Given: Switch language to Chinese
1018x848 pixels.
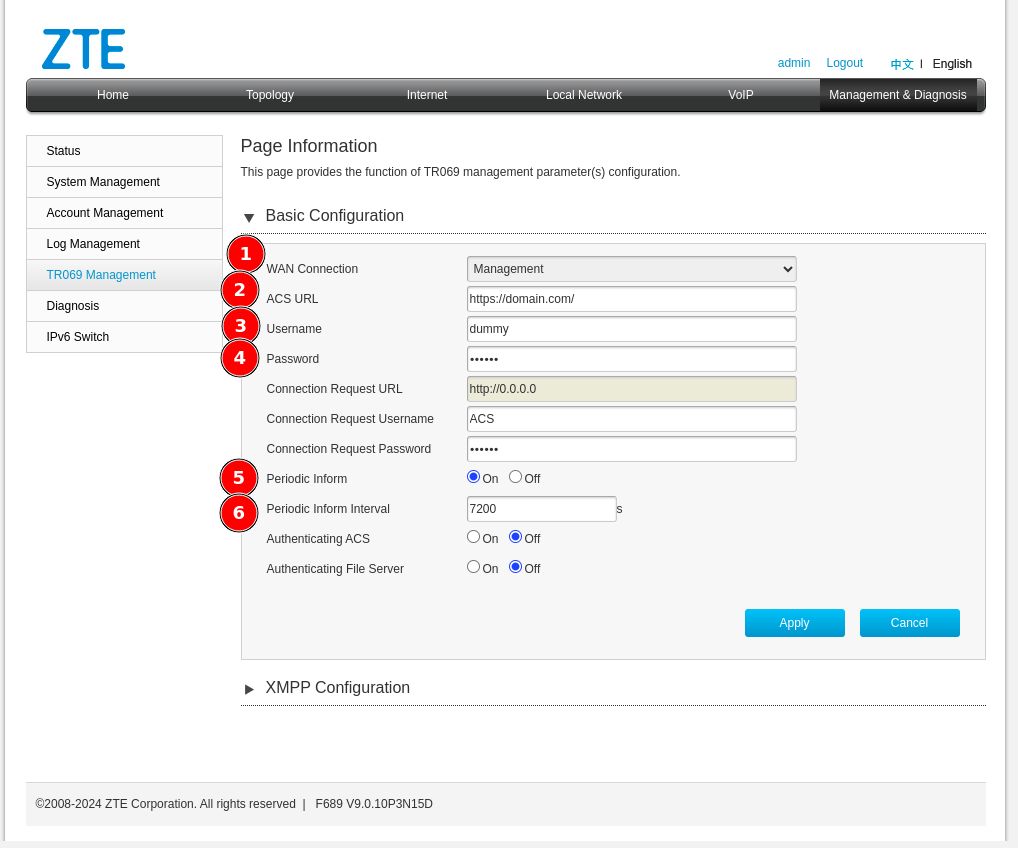Looking at the screenshot, I should pos(902,64).
